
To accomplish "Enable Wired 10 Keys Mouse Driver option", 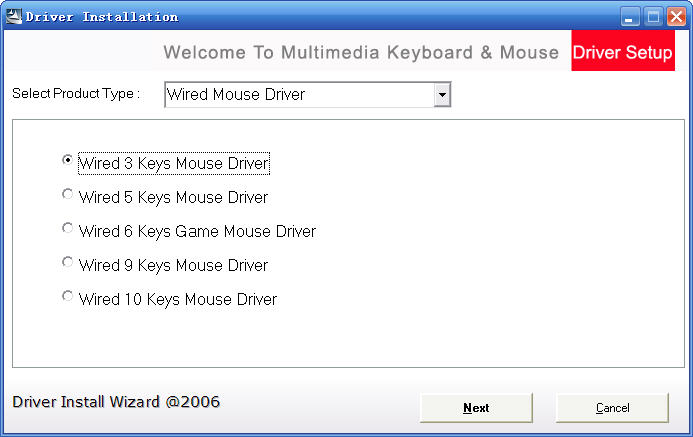I will pyautogui.click(x=68, y=297).
